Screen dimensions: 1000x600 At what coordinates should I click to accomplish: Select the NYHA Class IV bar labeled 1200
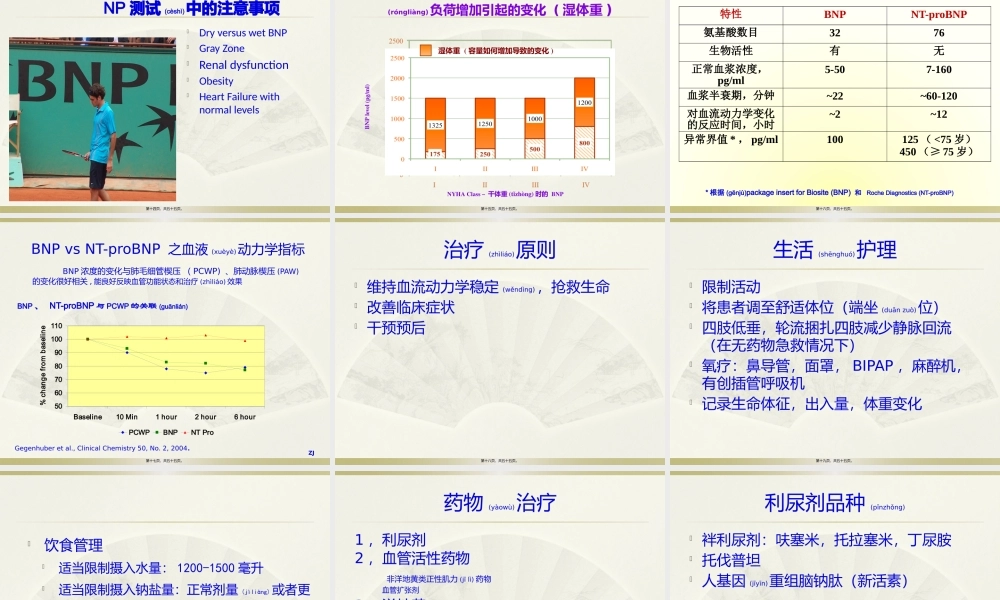point(585,103)
